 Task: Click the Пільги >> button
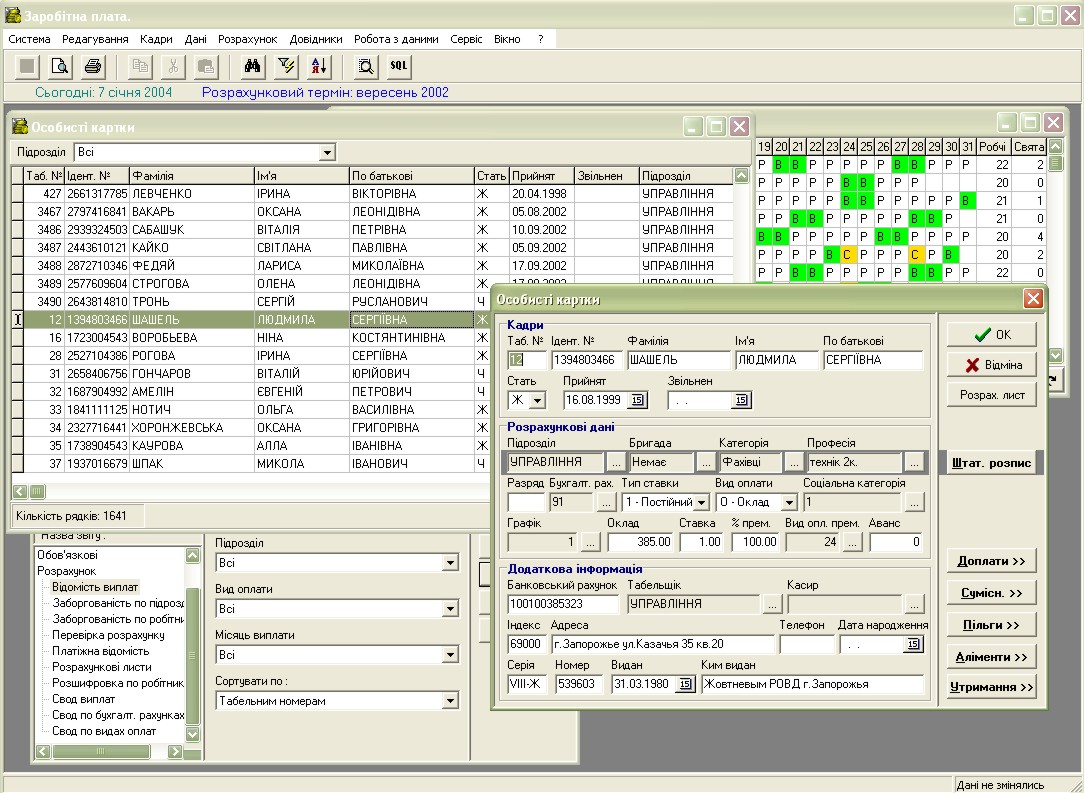point(991,625)
